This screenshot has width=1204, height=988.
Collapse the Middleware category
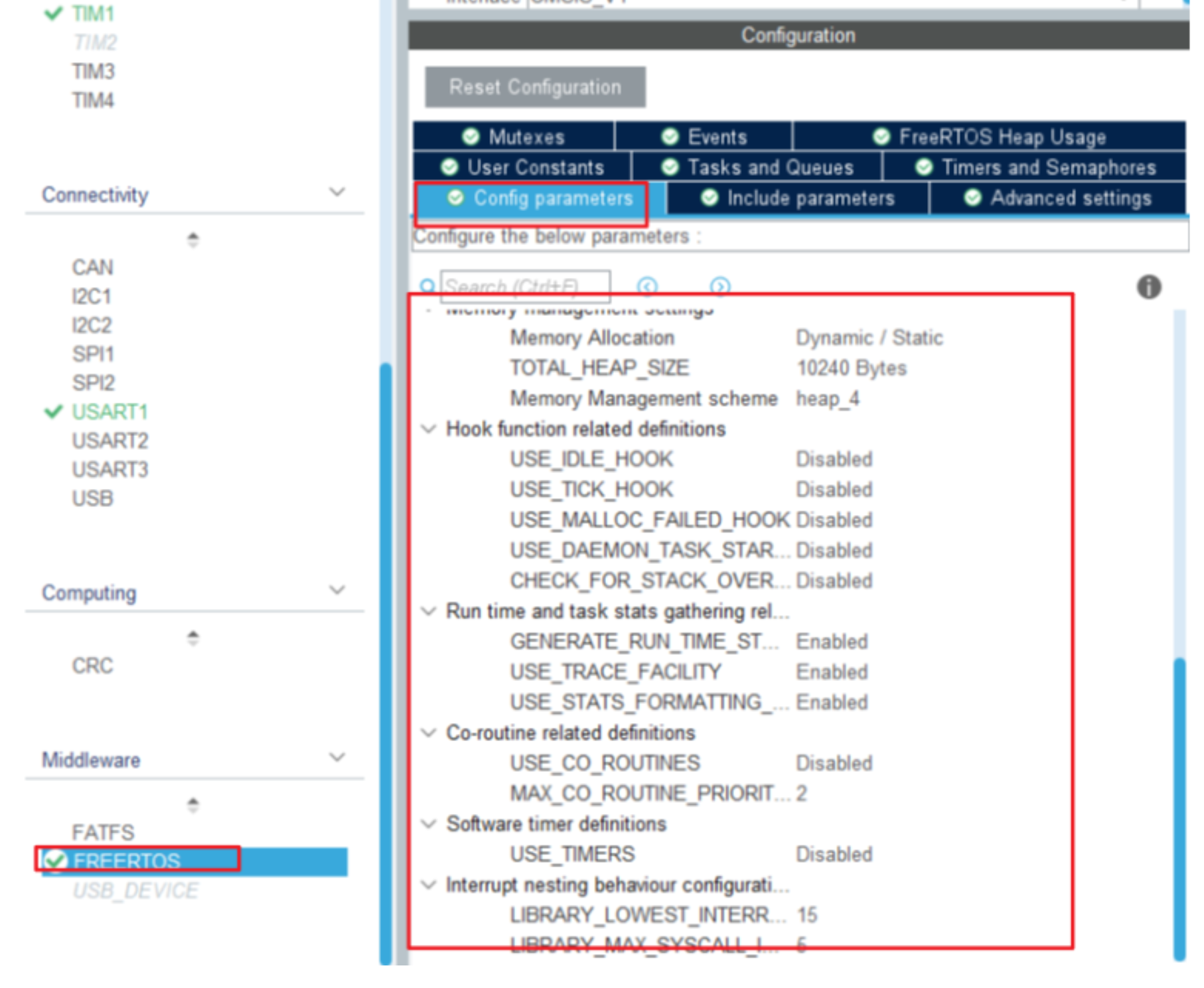click(x=337, y=757)
